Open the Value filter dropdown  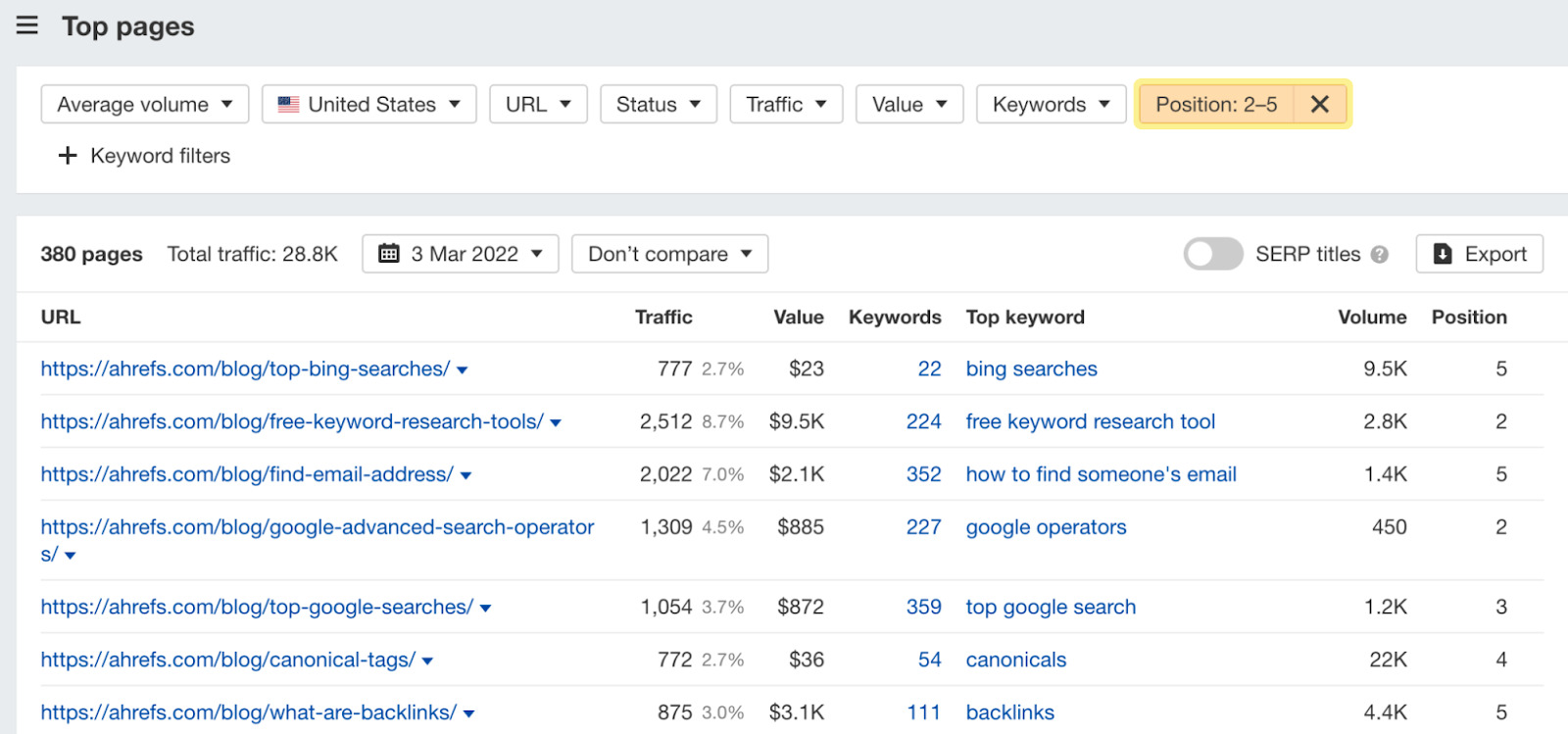909,104
